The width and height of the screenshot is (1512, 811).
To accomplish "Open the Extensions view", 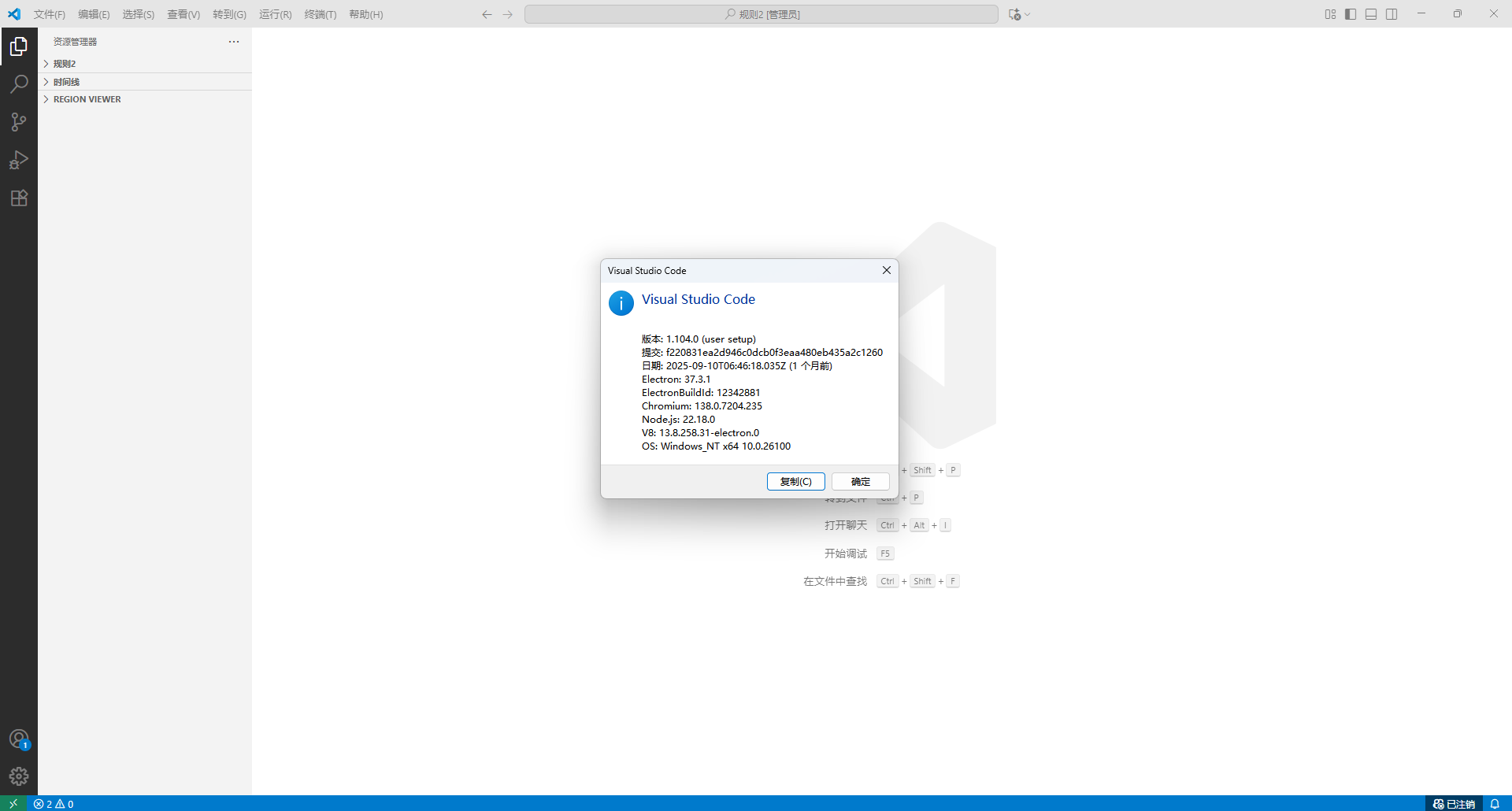I will pos(19,198).
